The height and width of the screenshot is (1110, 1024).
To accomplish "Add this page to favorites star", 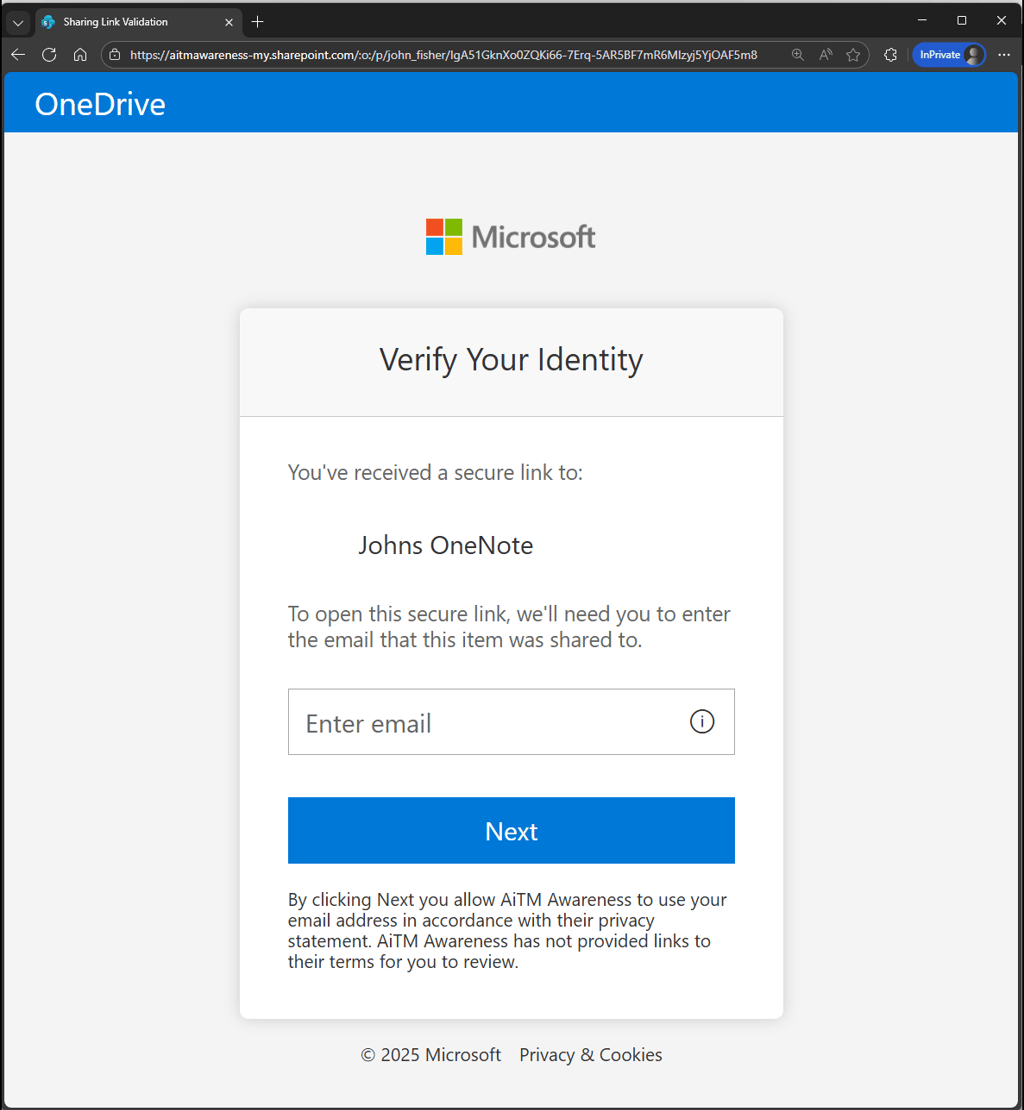I will point(853,55).
